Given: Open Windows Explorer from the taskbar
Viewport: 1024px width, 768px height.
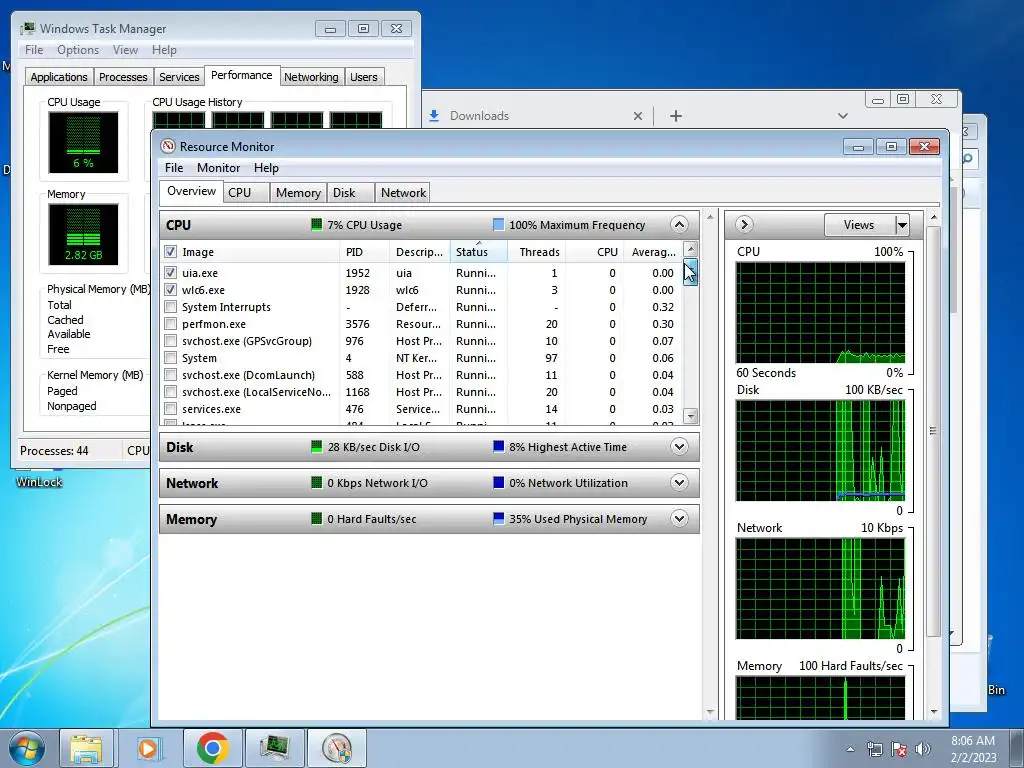Looking at the screenshot, I should 87,748.
